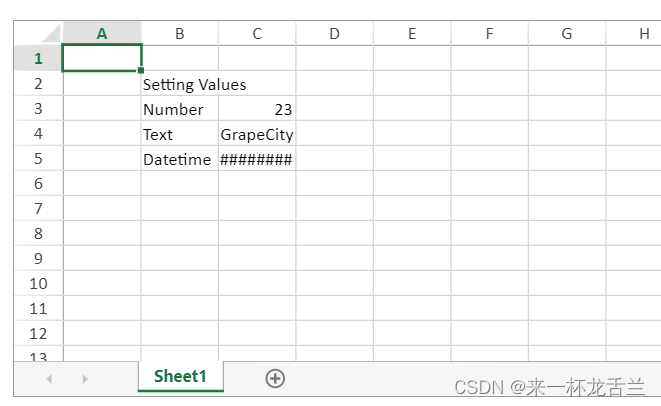The image size is (661, 406).
Task: Select column C header
Action: click(x=257, y=34)
